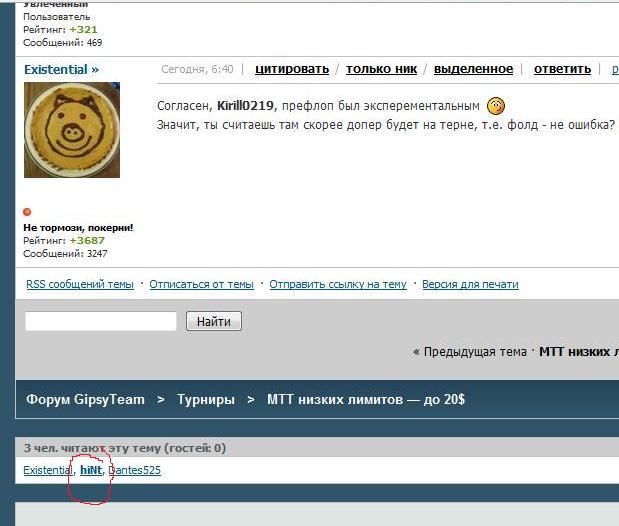
Task: Click the ответить link
Action: [x=563, y=69]
